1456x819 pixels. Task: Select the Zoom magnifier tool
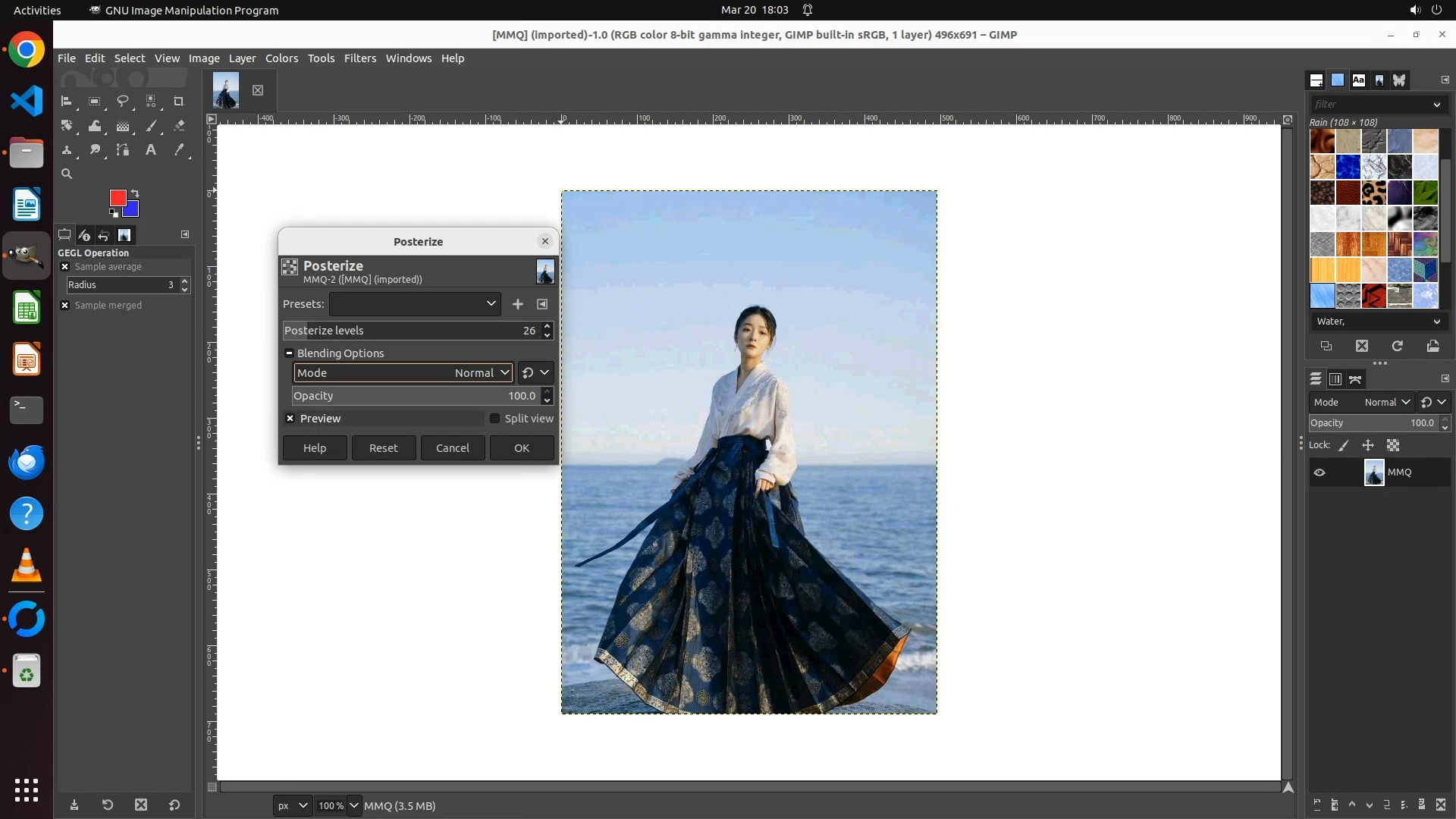67,174
